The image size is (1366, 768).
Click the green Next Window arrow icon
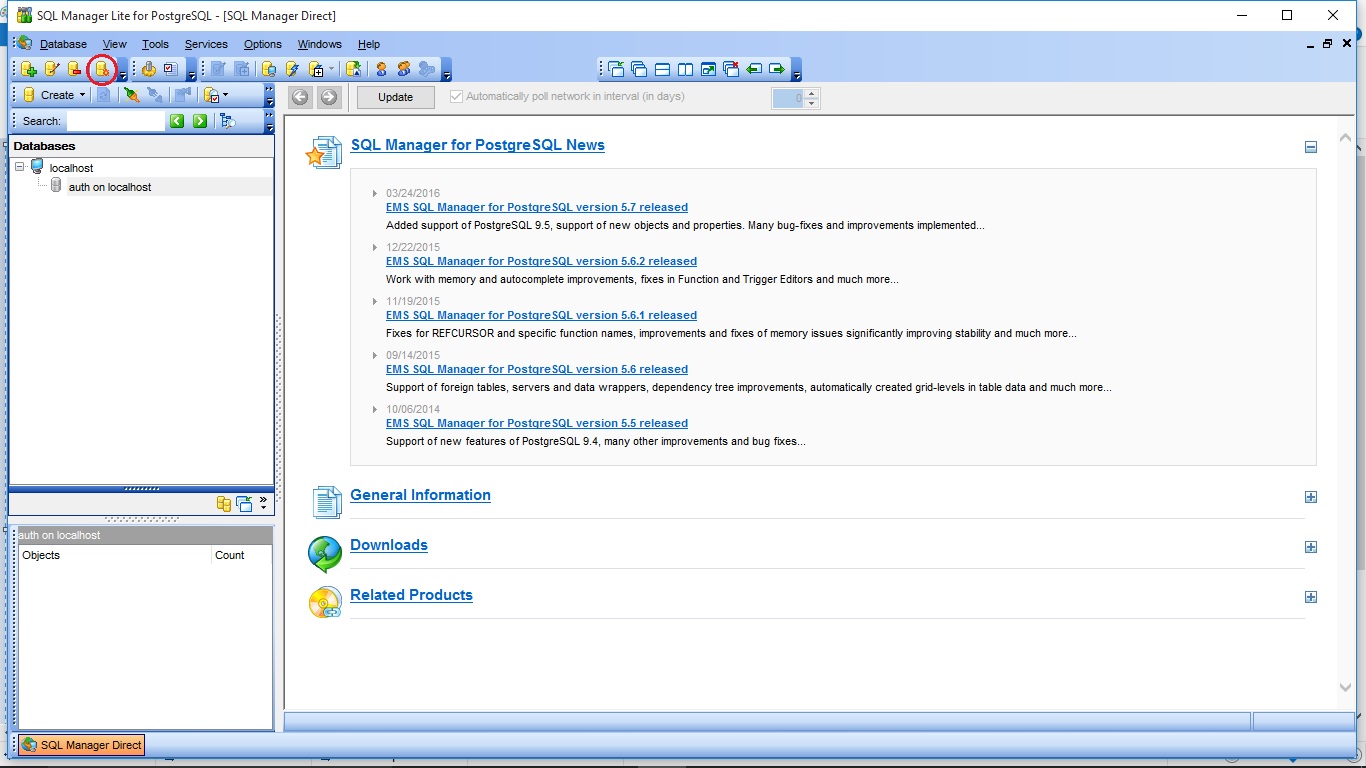(777, 69)
